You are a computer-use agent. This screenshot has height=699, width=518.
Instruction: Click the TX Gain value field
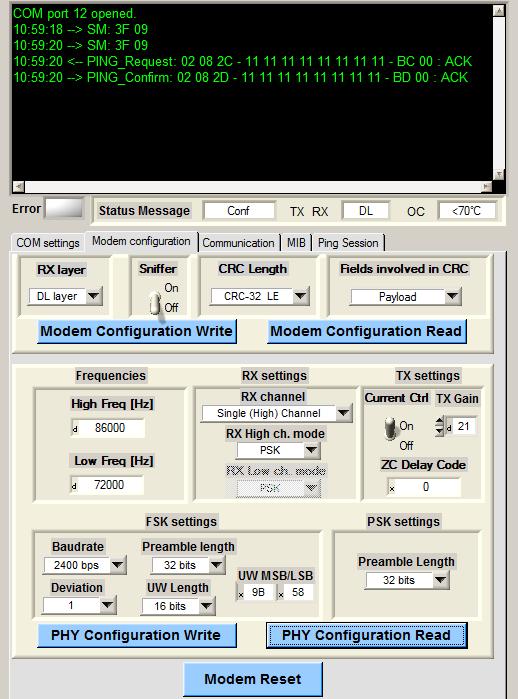point(464,426)
